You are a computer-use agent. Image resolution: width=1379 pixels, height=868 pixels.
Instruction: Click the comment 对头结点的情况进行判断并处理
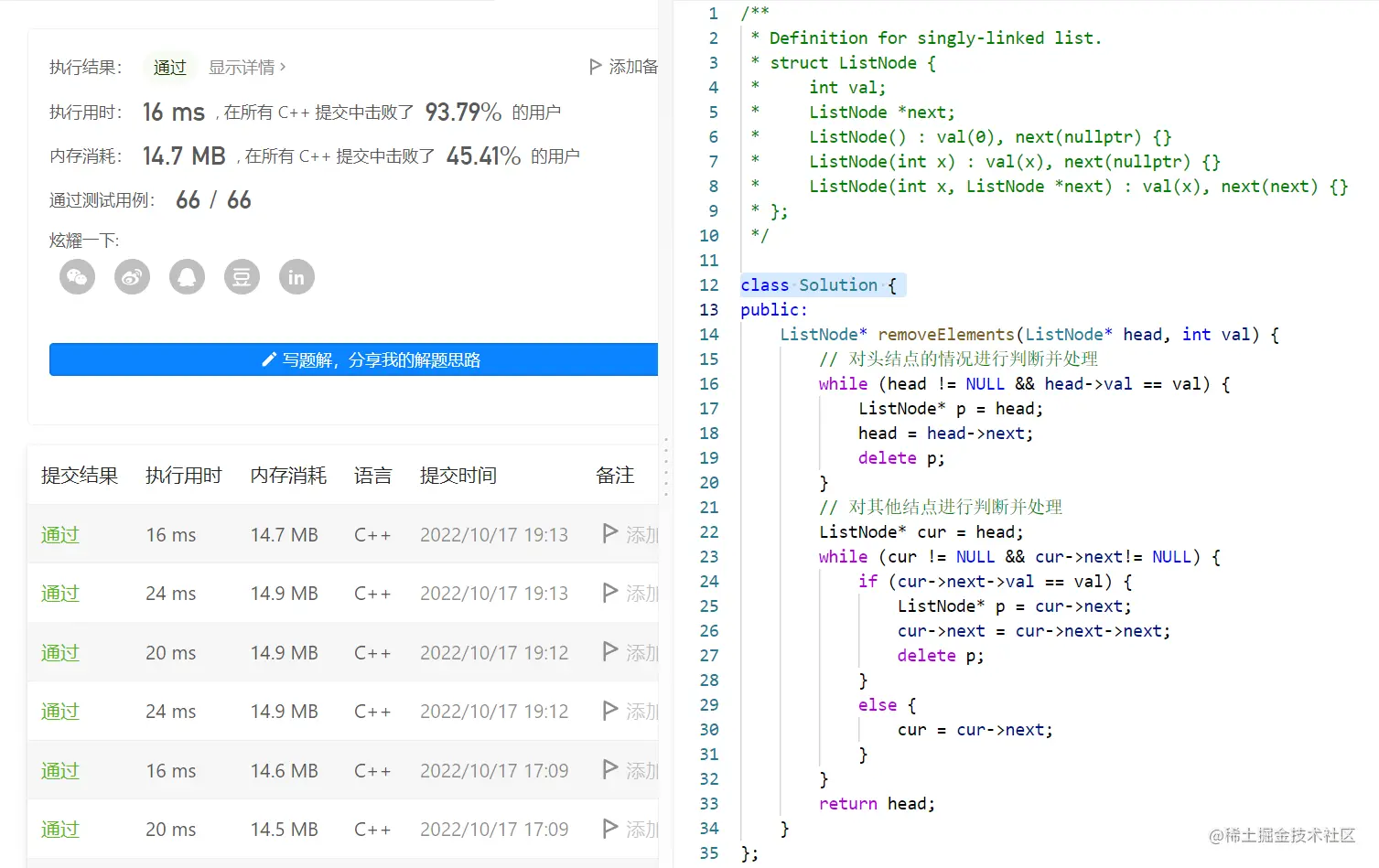pyautogui.click(x=958, y=359)
